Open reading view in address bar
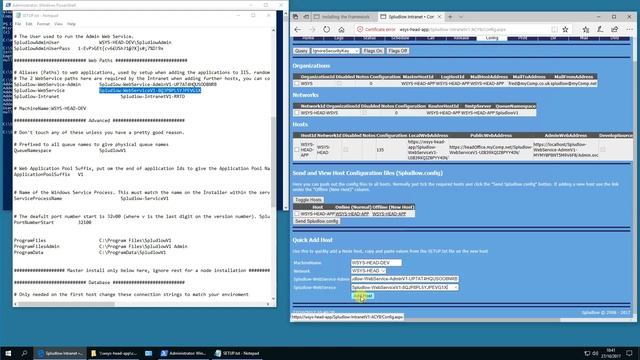Screen dimensions: 640x360 click(554, 29)
